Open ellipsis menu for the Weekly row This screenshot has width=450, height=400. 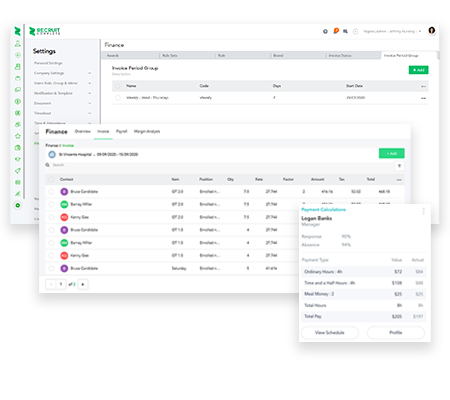click(423, 98)
